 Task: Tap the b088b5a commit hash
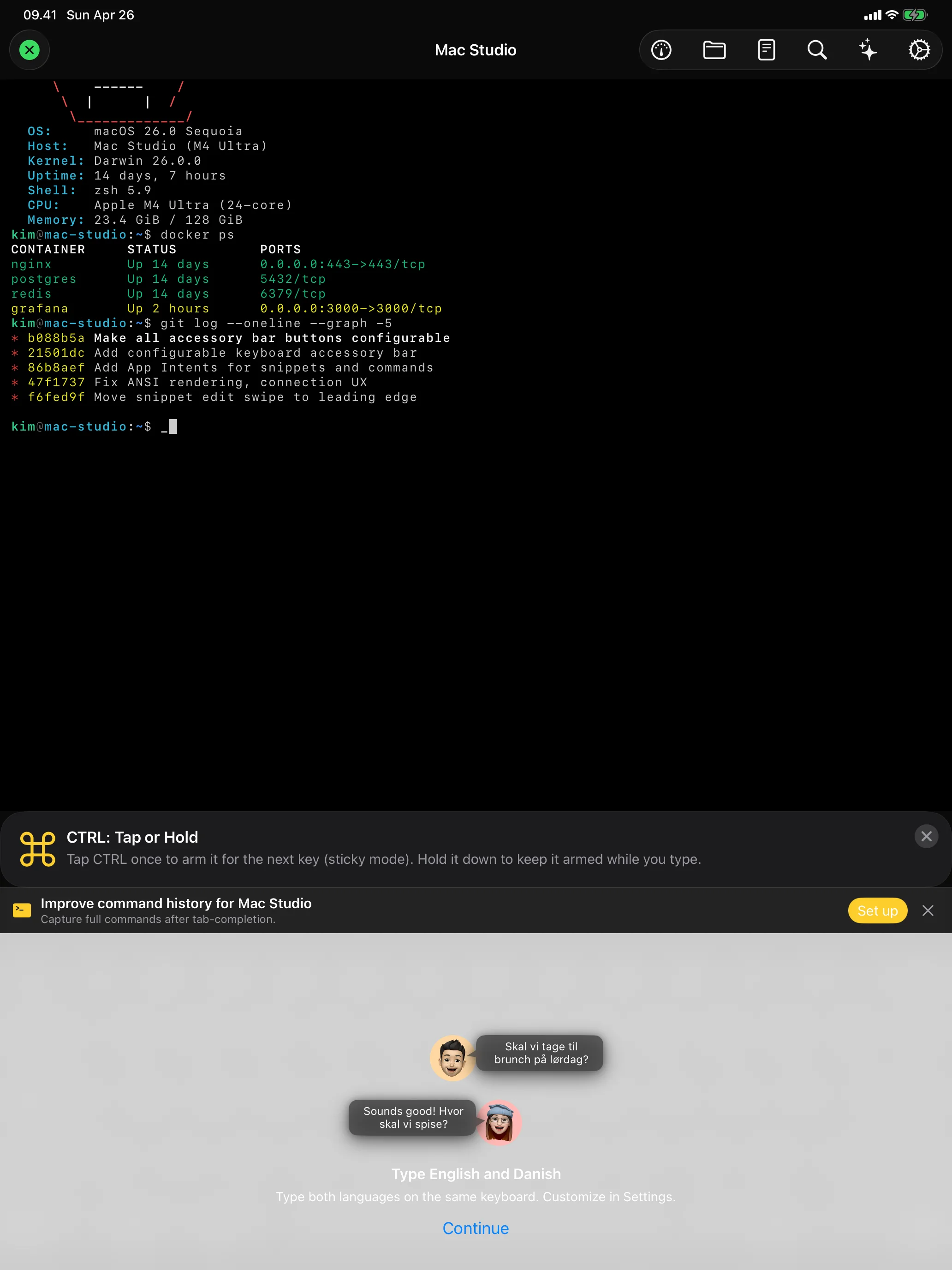point(56,338)
